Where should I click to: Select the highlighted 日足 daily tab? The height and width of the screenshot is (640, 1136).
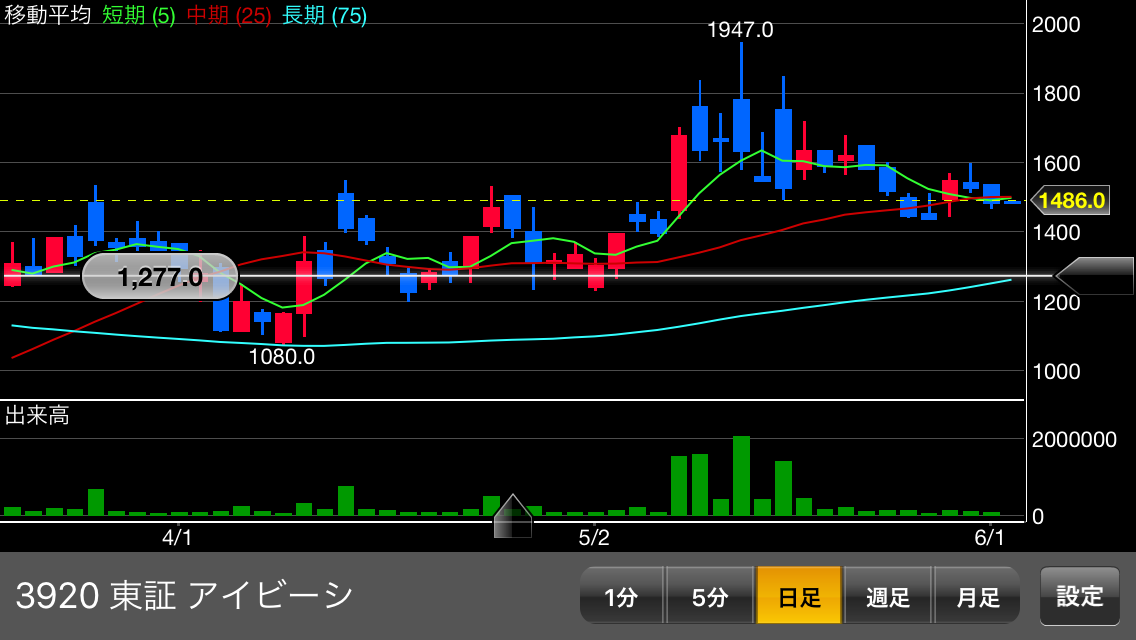click(799, 597)
